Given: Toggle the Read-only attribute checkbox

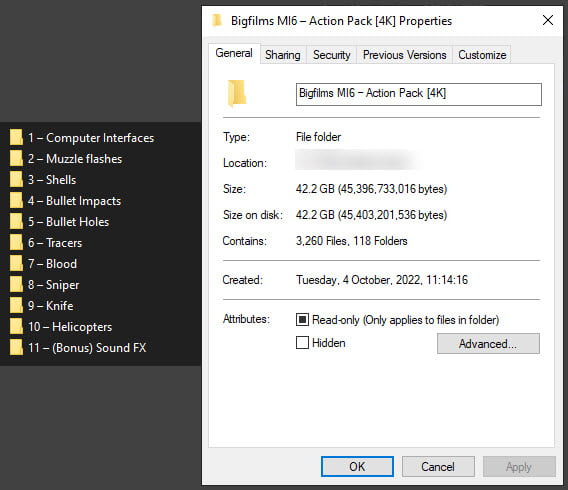Looking at the screenshot, I should 302,320.
